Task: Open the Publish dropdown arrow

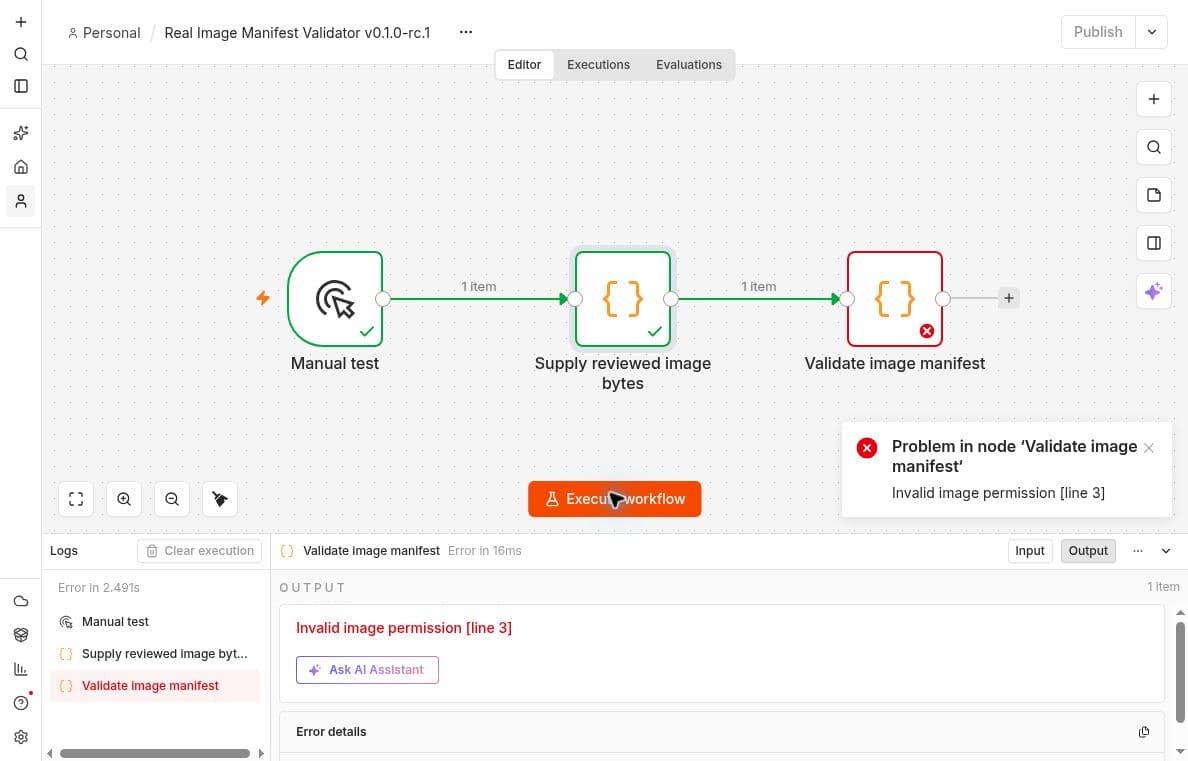Action: (x=1152, y=32)
